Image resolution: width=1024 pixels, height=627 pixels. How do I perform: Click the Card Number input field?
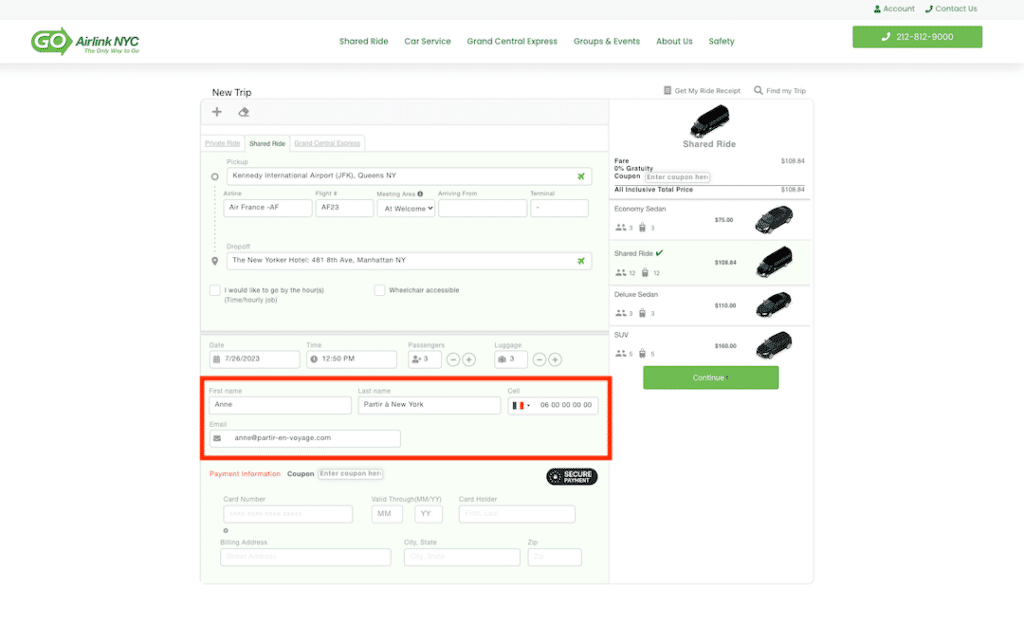287,514
